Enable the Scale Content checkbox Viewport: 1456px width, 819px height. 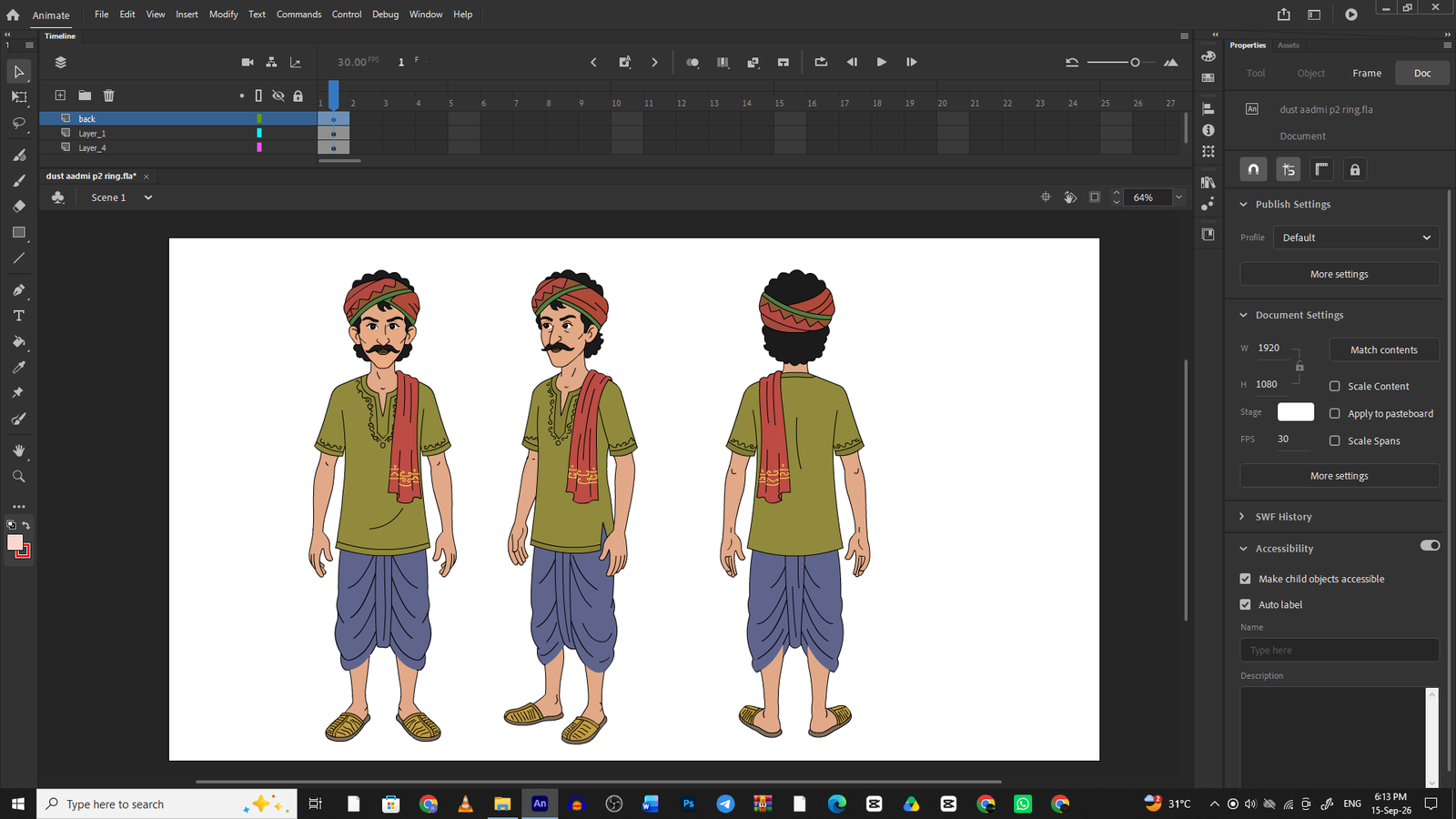[1335, 386]
